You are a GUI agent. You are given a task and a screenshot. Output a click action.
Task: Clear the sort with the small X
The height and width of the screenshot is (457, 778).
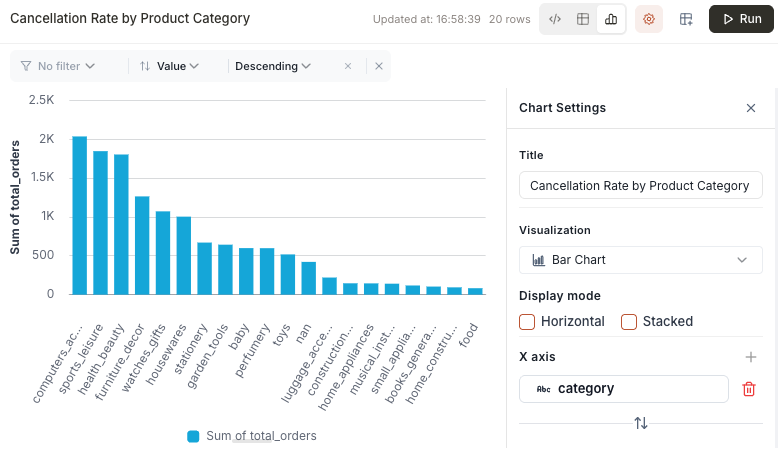click(x=348, y=66)
